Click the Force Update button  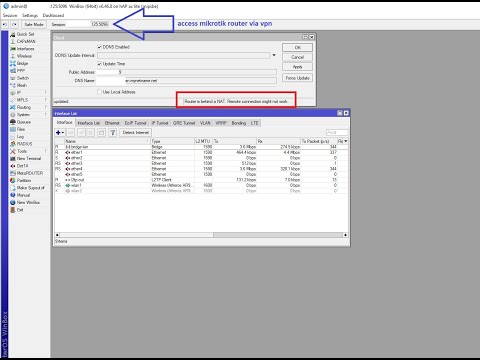pos(298,78)
